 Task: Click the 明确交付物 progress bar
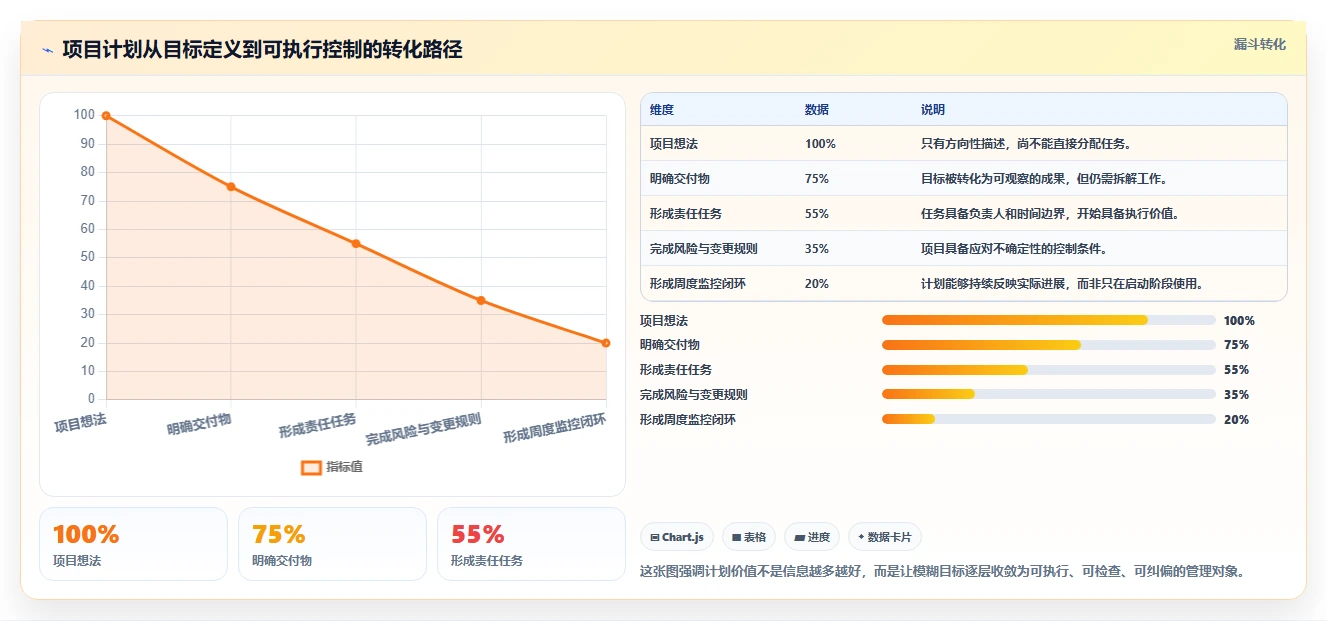click(x=1049, y=345)
